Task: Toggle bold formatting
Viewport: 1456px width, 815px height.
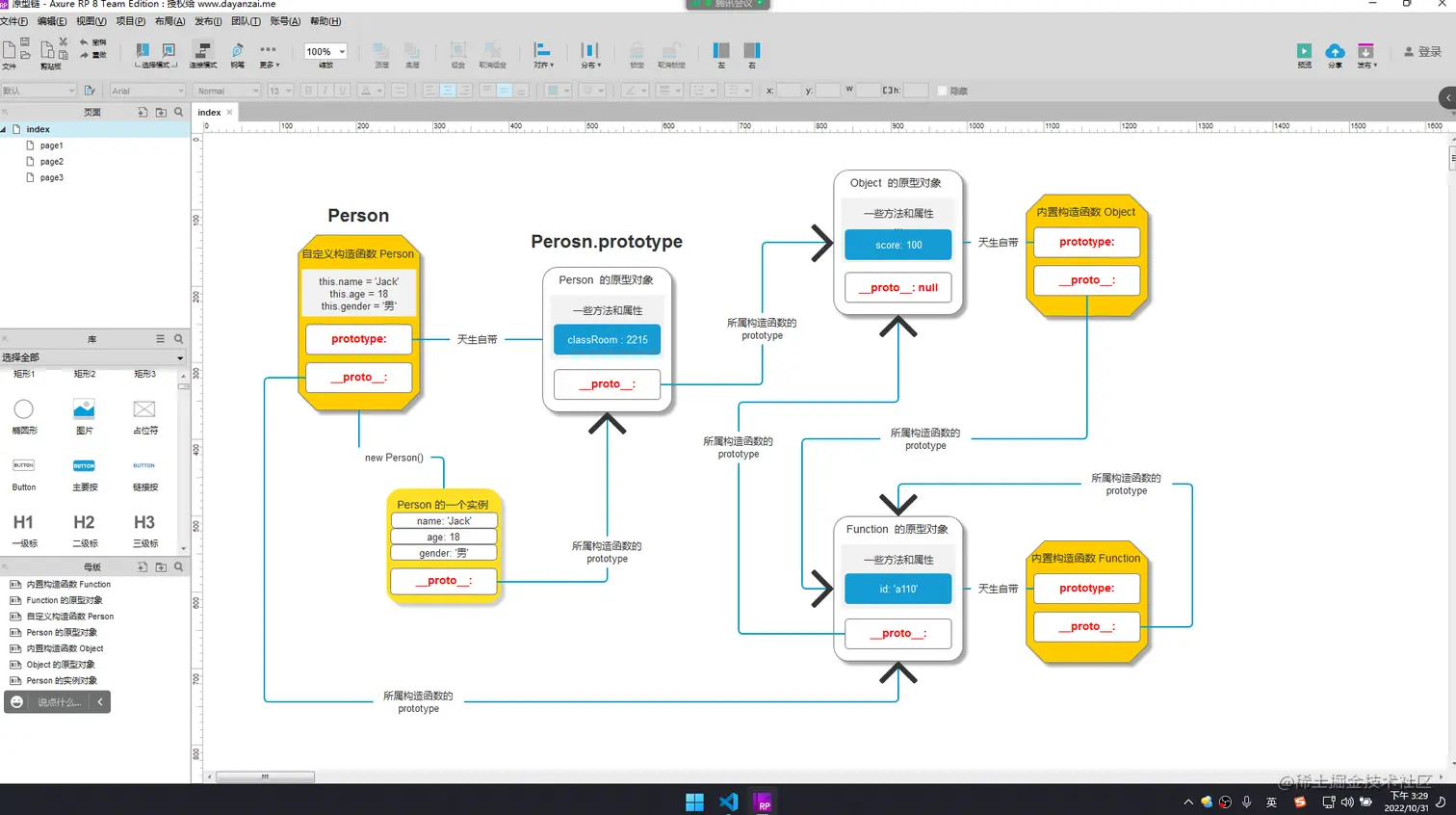Action: [308, 91]
